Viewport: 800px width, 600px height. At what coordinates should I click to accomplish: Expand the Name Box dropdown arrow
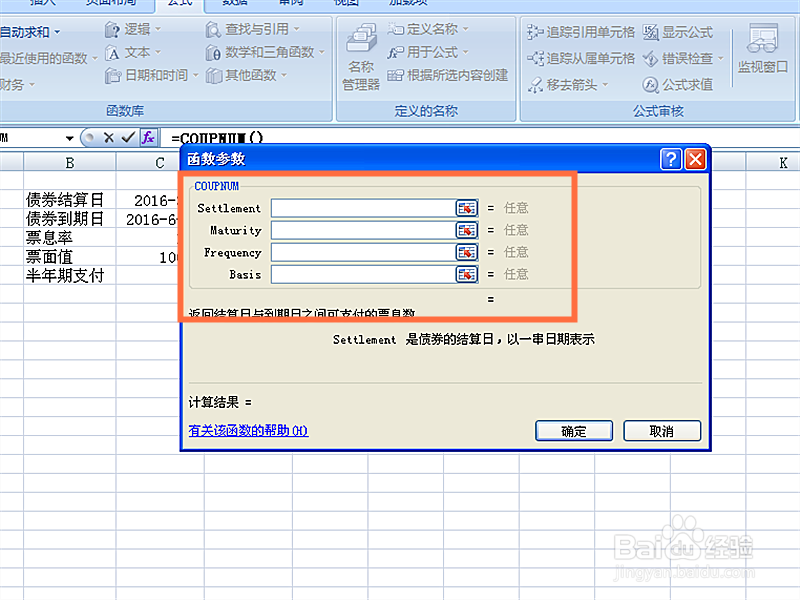(x=69, y=138)
